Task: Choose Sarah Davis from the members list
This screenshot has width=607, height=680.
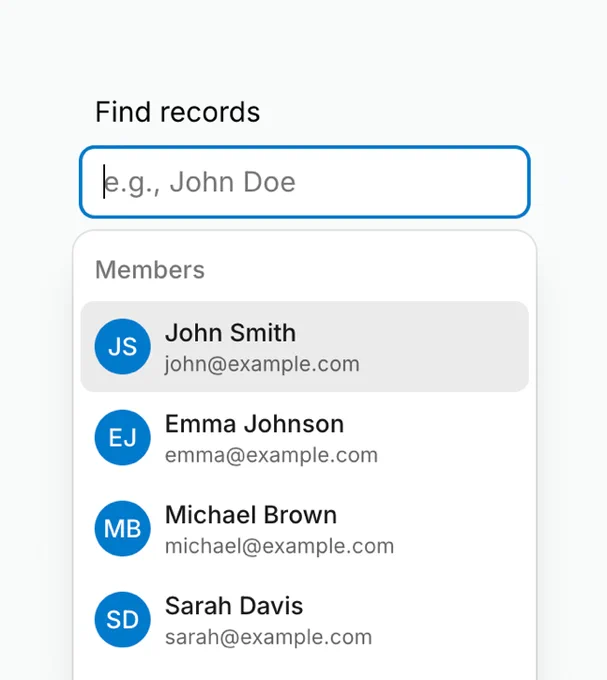Action: pos(304,620)
